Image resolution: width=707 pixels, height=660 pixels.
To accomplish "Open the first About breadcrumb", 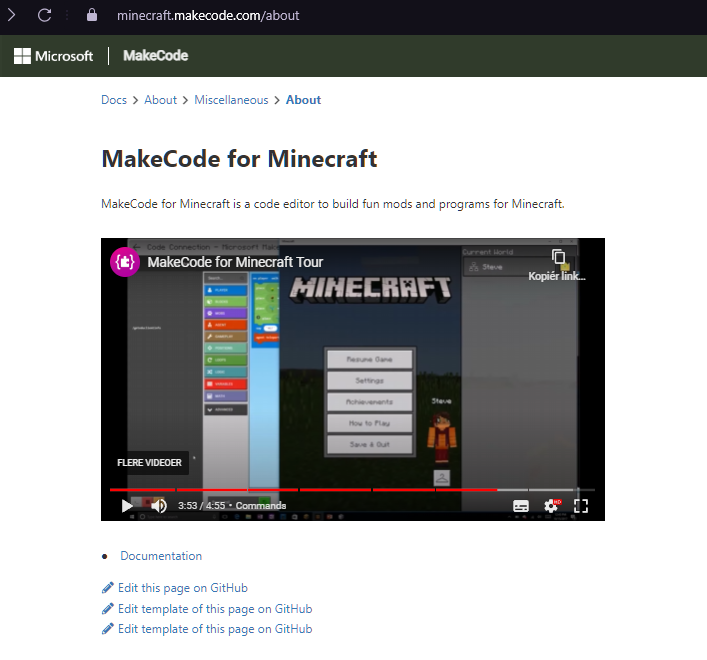I will 160,100.
